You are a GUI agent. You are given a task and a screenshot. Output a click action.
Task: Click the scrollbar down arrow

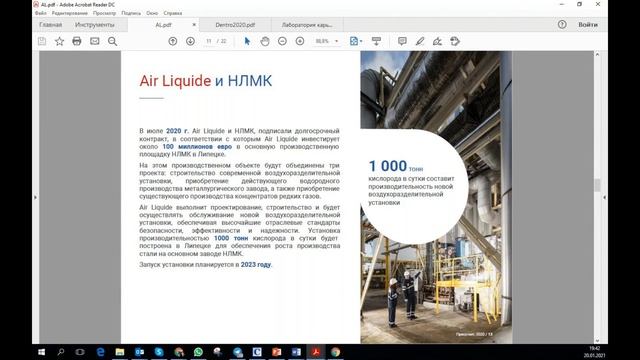598,340
